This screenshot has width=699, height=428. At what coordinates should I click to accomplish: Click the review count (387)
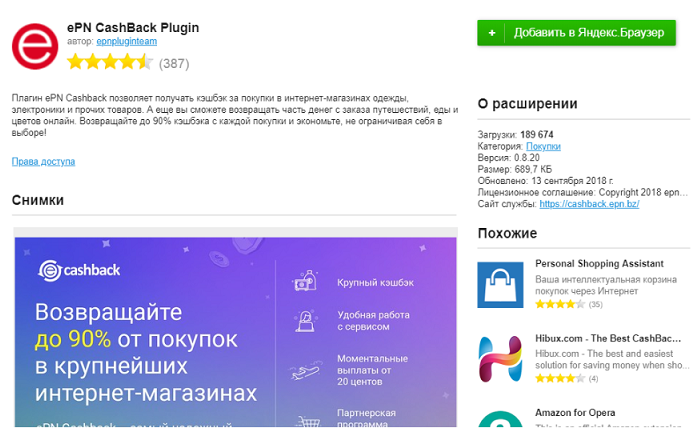[174, 64]
